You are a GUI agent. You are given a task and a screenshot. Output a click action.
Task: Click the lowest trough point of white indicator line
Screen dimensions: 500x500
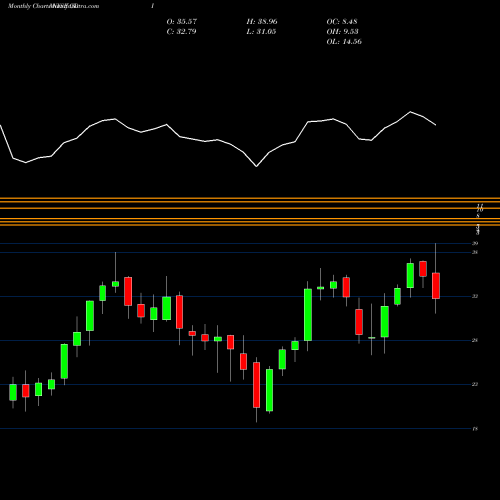(256, 166)
